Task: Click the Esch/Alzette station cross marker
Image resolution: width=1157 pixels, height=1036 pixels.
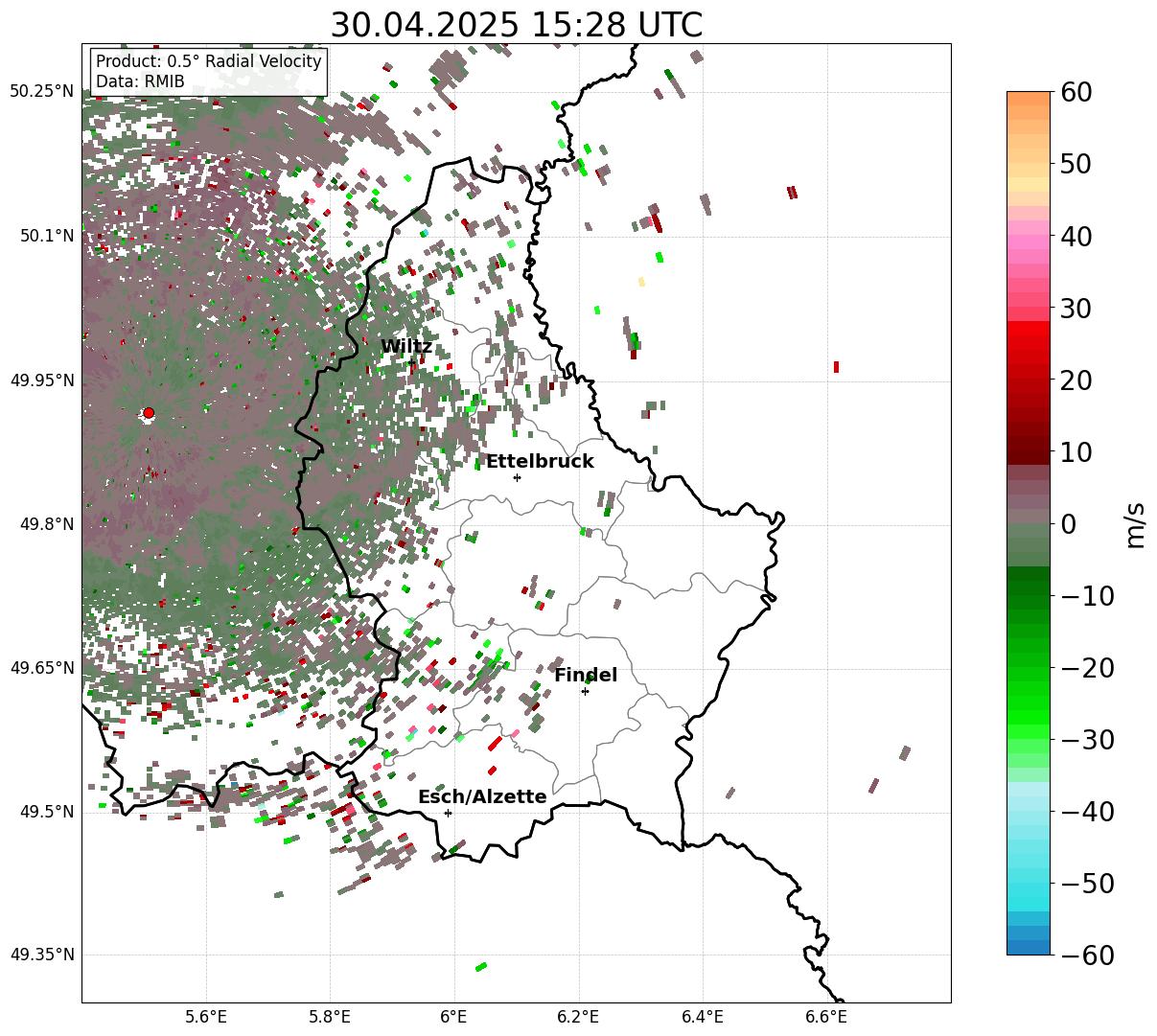Action: 448,813
